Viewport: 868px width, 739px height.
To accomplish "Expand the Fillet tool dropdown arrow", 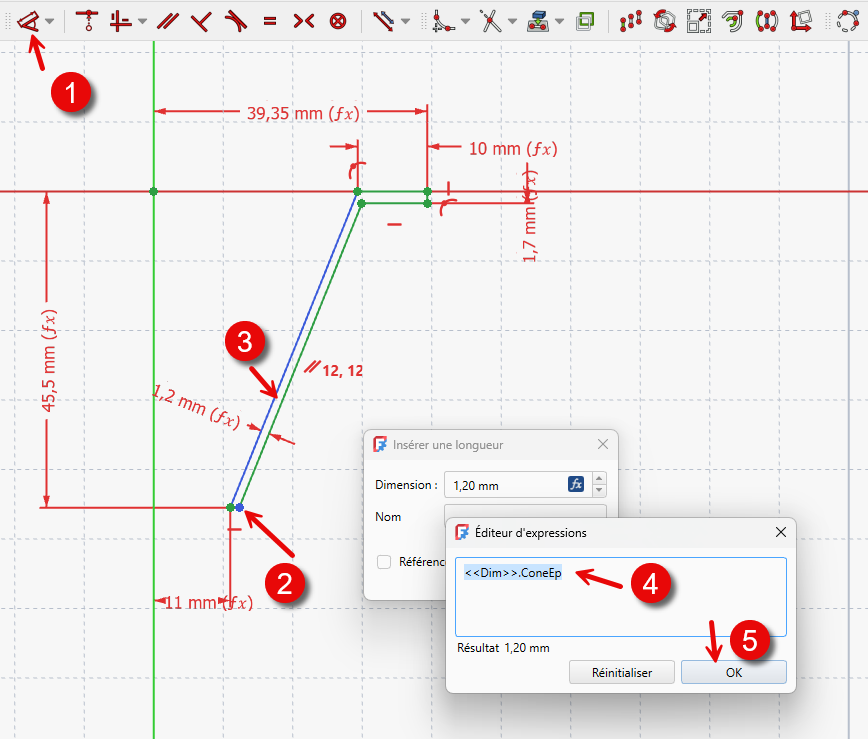I will point(465,21).
